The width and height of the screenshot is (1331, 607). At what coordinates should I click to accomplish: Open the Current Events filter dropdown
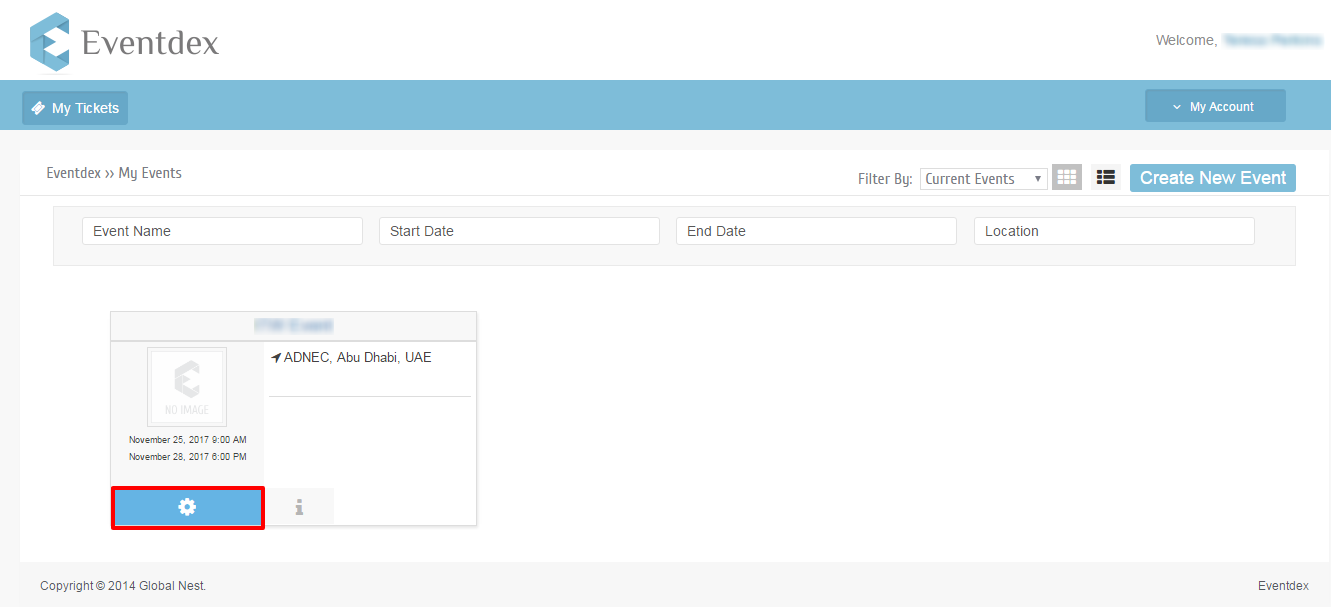tap(983, 179)
